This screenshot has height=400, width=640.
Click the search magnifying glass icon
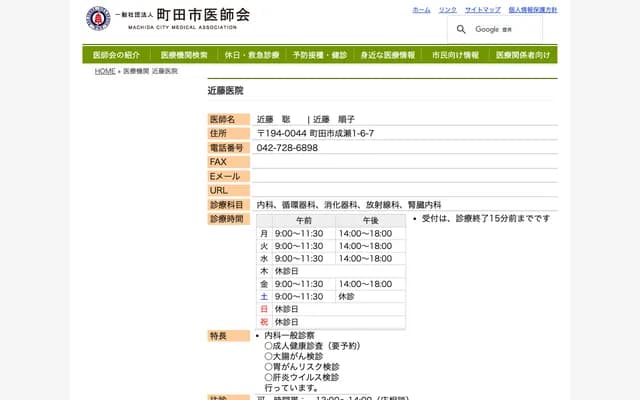[x=461, y=30]
